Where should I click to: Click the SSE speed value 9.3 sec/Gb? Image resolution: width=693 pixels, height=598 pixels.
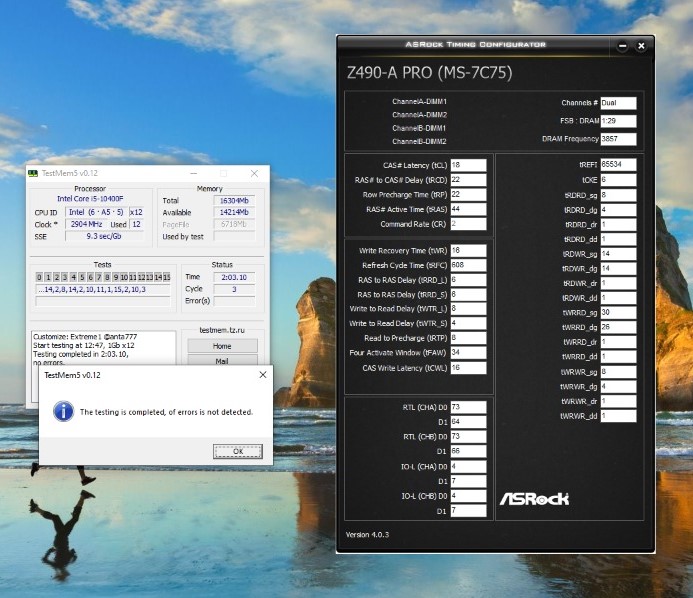(104, 236)
